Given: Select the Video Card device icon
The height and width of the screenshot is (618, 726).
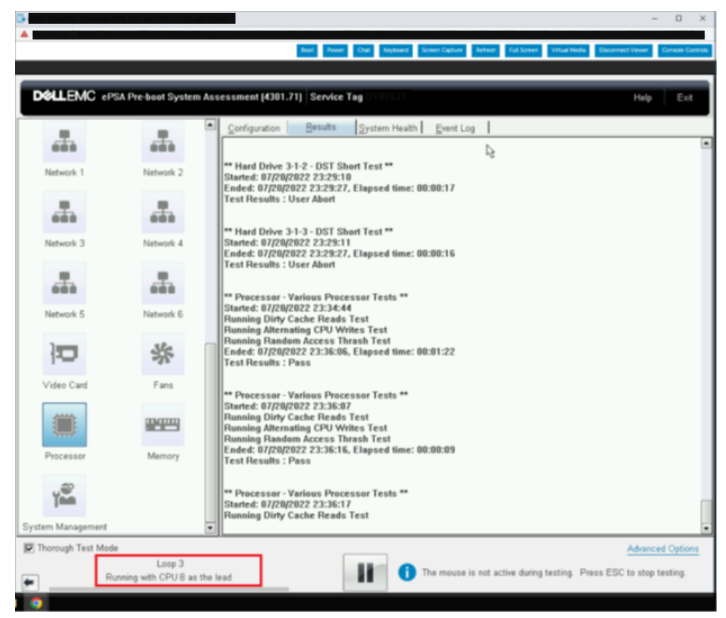Looking at the screenshot, I should pos(64,354).
